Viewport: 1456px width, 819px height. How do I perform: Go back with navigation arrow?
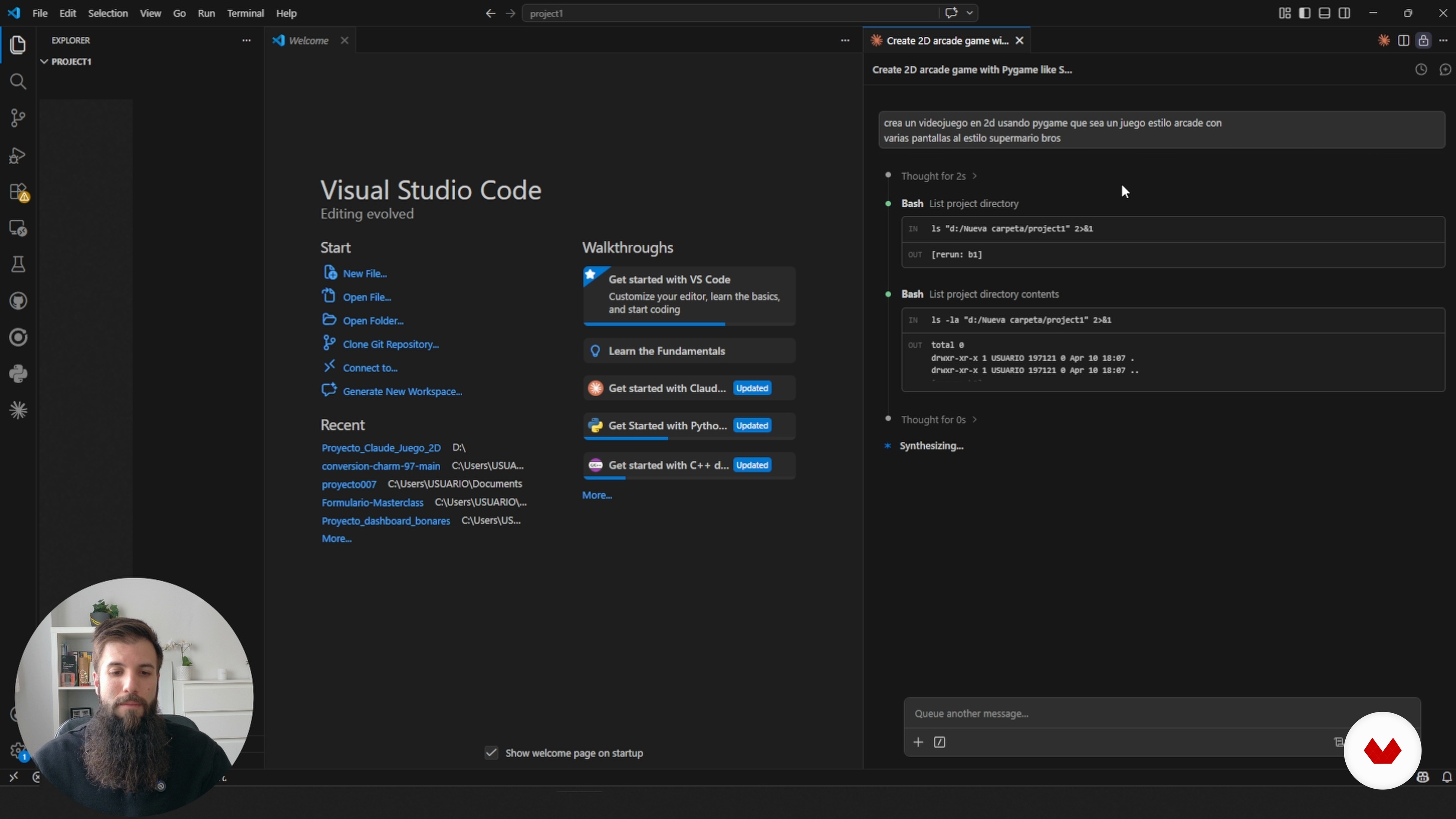[490, 13]
